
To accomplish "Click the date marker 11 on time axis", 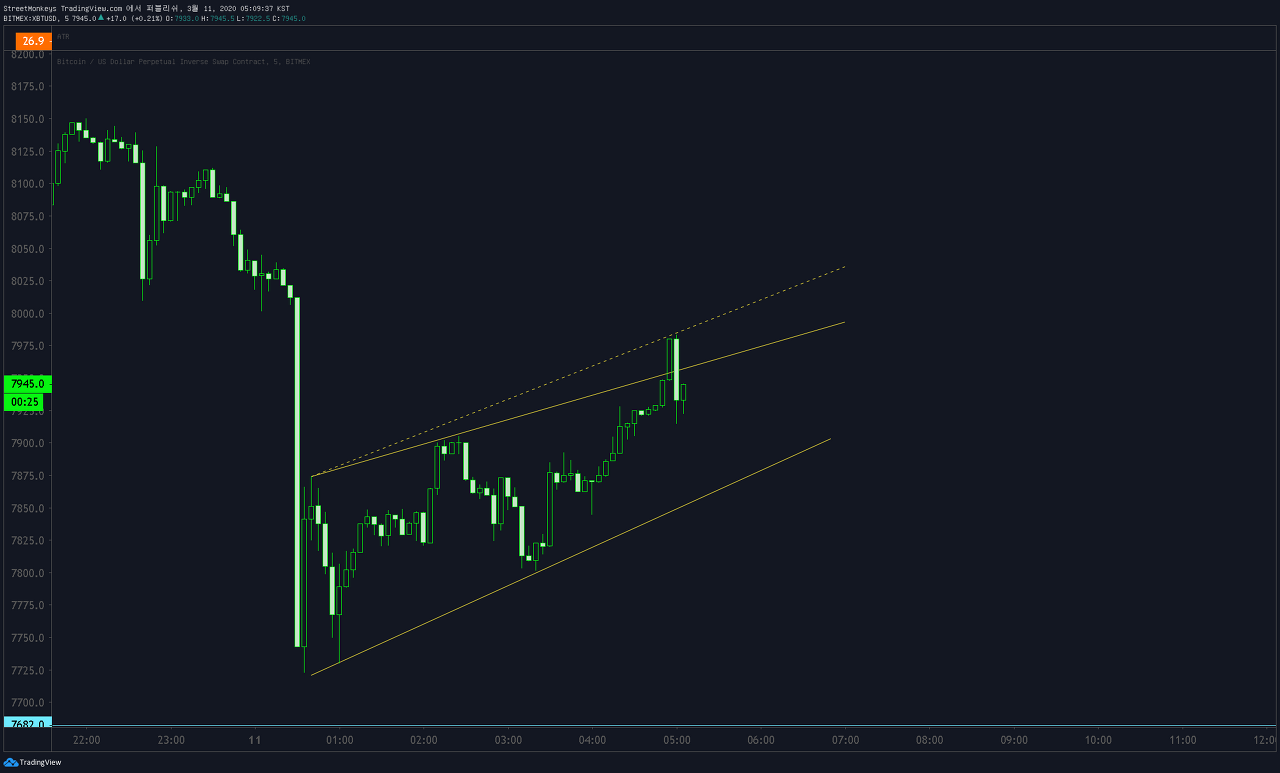I will click(x=255, y=740).
